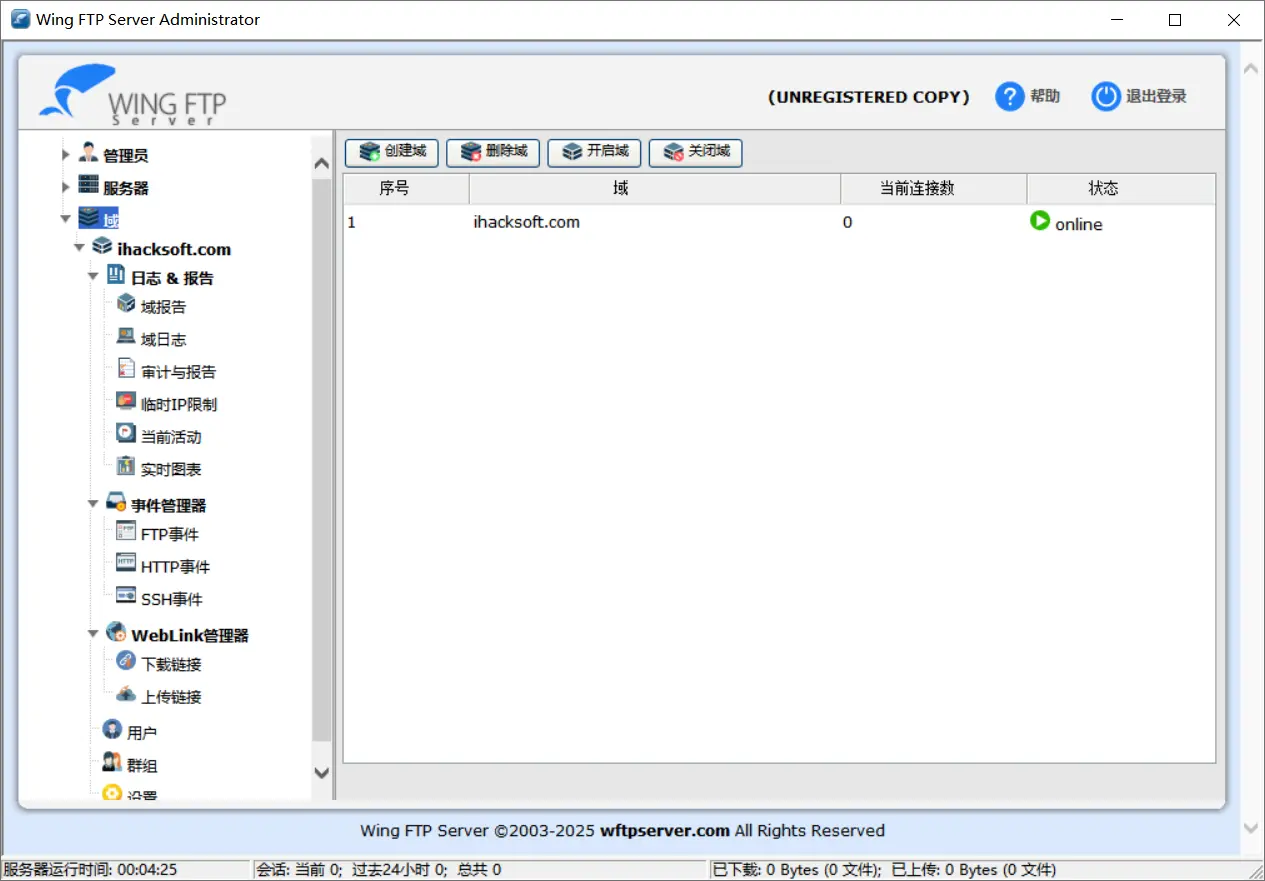Screen dimensions: 1265x881
Task: Click the 域日志 icon
Action: pyautogui.click(x=126, y=337)
